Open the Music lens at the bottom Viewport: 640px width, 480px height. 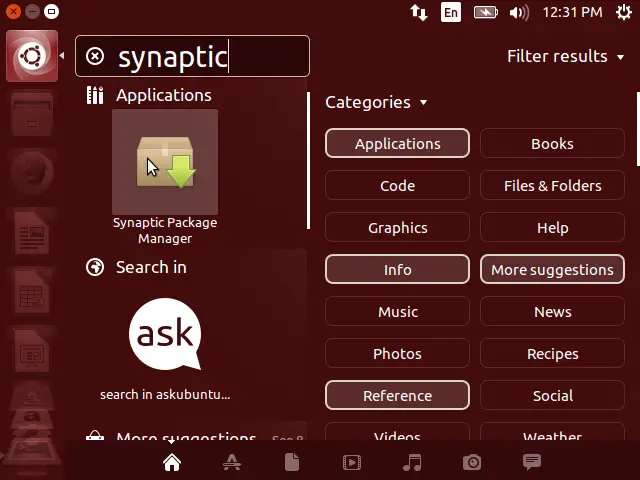point(412,462)
